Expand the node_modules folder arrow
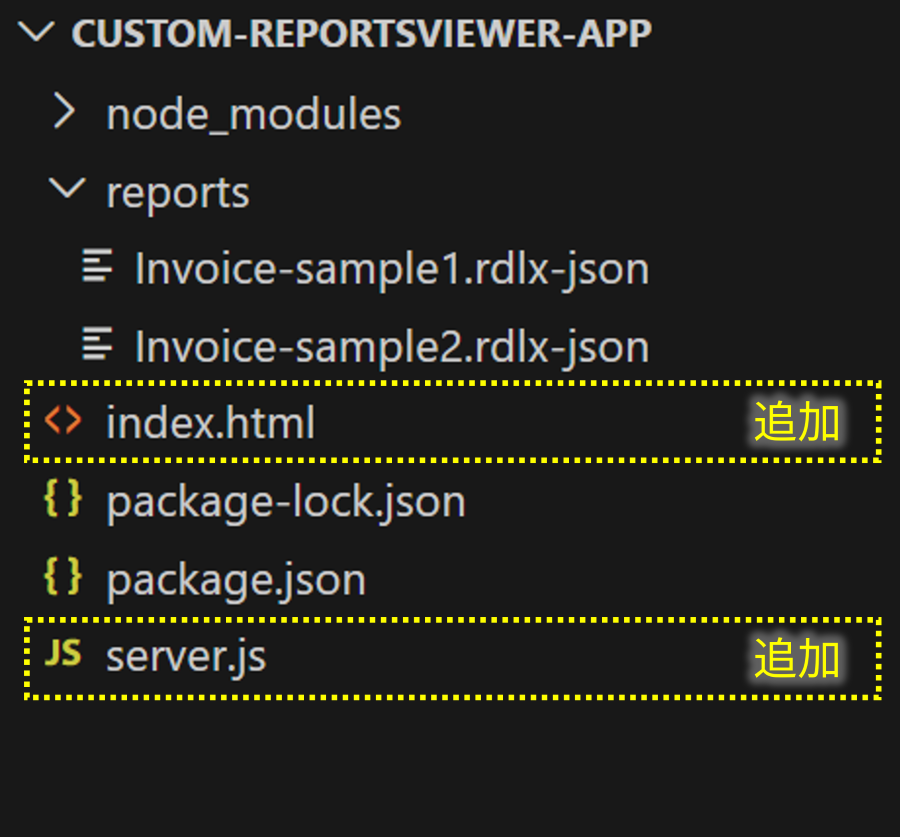Image resolution: width=900 pixels, height=837 pixels. 64,113
